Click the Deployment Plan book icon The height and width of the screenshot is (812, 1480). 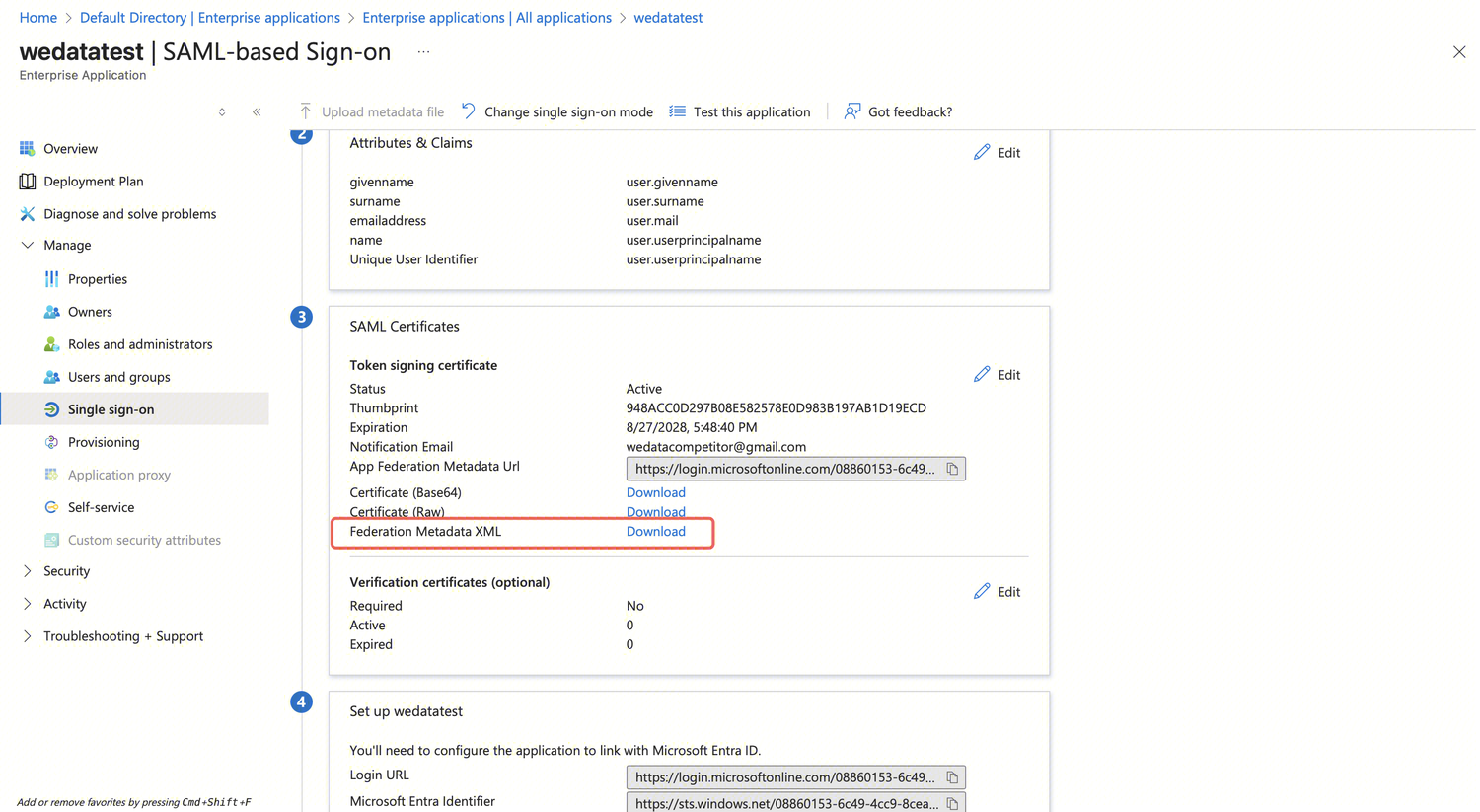click(x=27, y=182)
